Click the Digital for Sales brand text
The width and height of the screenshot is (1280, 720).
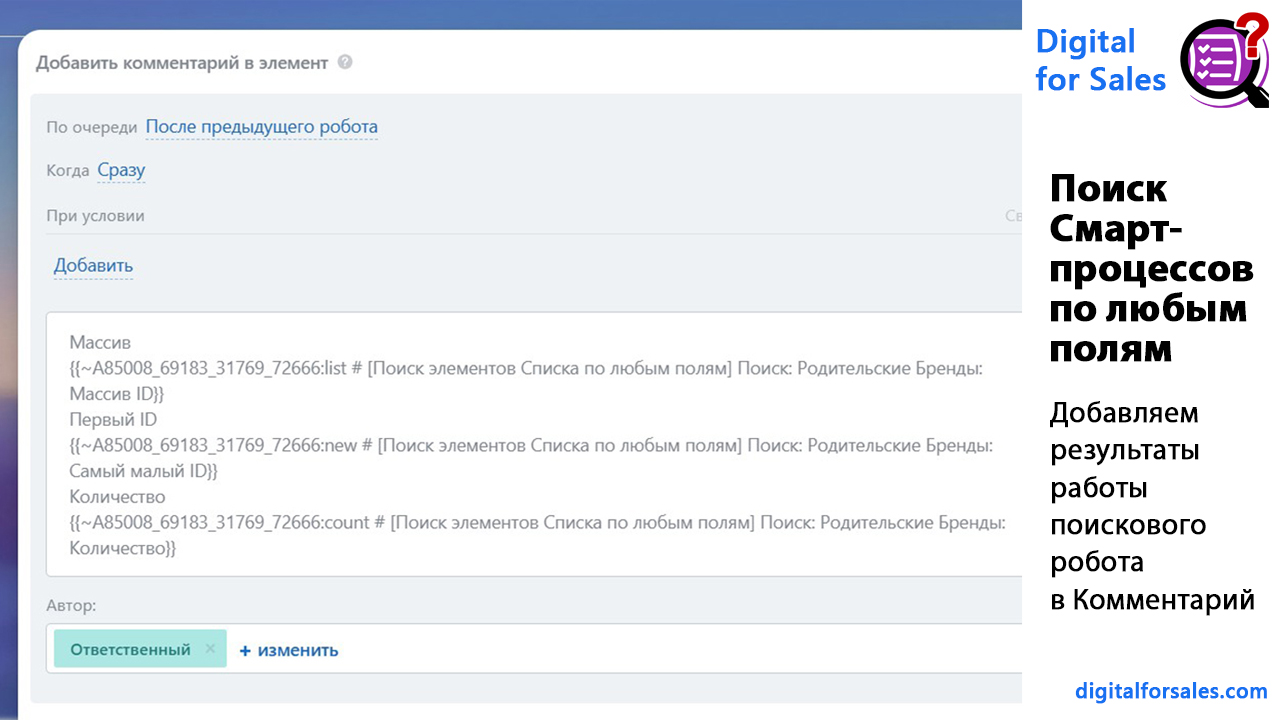click(x=1100, y=60)
